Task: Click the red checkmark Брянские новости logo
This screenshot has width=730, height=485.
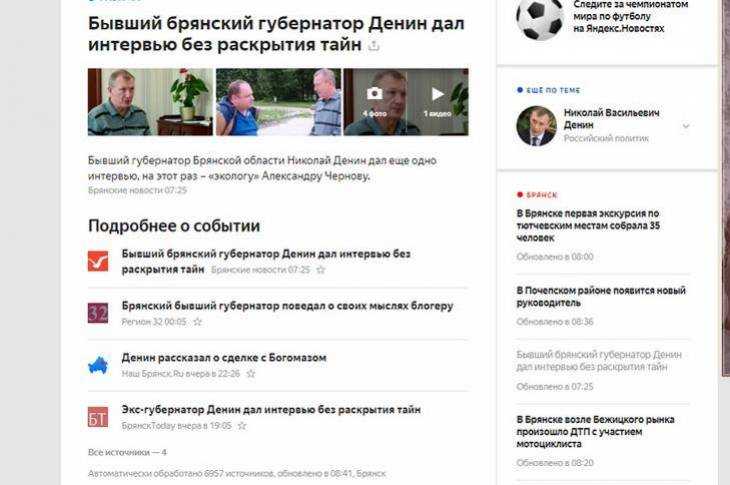Action: pyautogui.click(x=98, y=261)
